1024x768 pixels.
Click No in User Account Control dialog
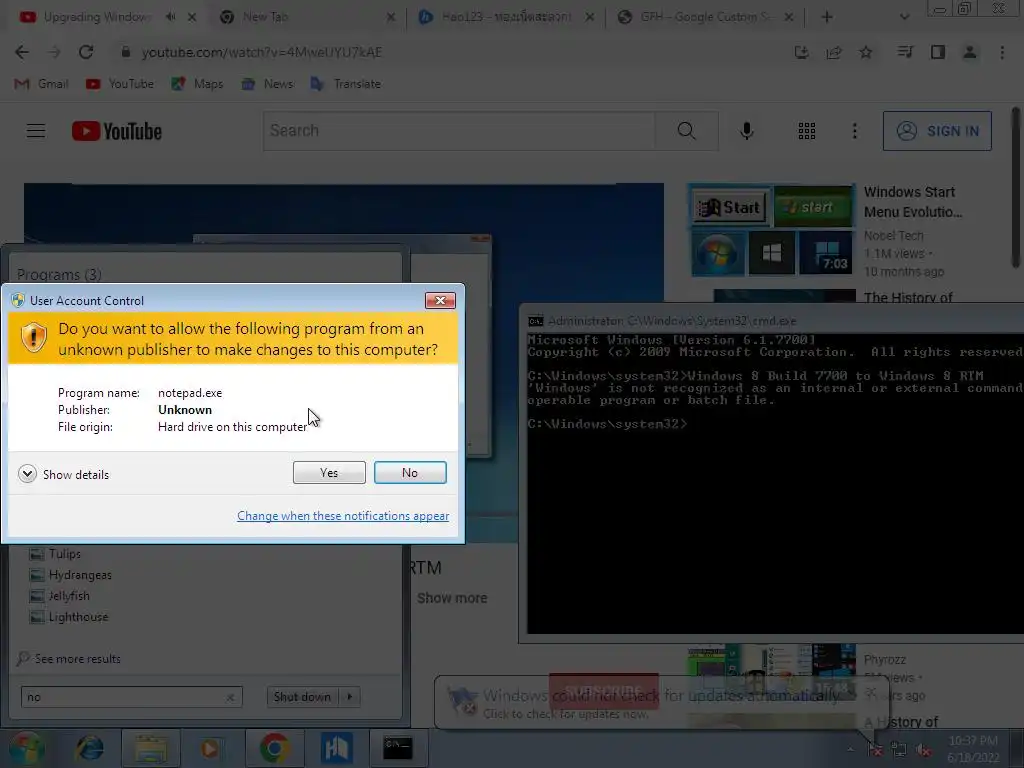(x=410, y=473)
